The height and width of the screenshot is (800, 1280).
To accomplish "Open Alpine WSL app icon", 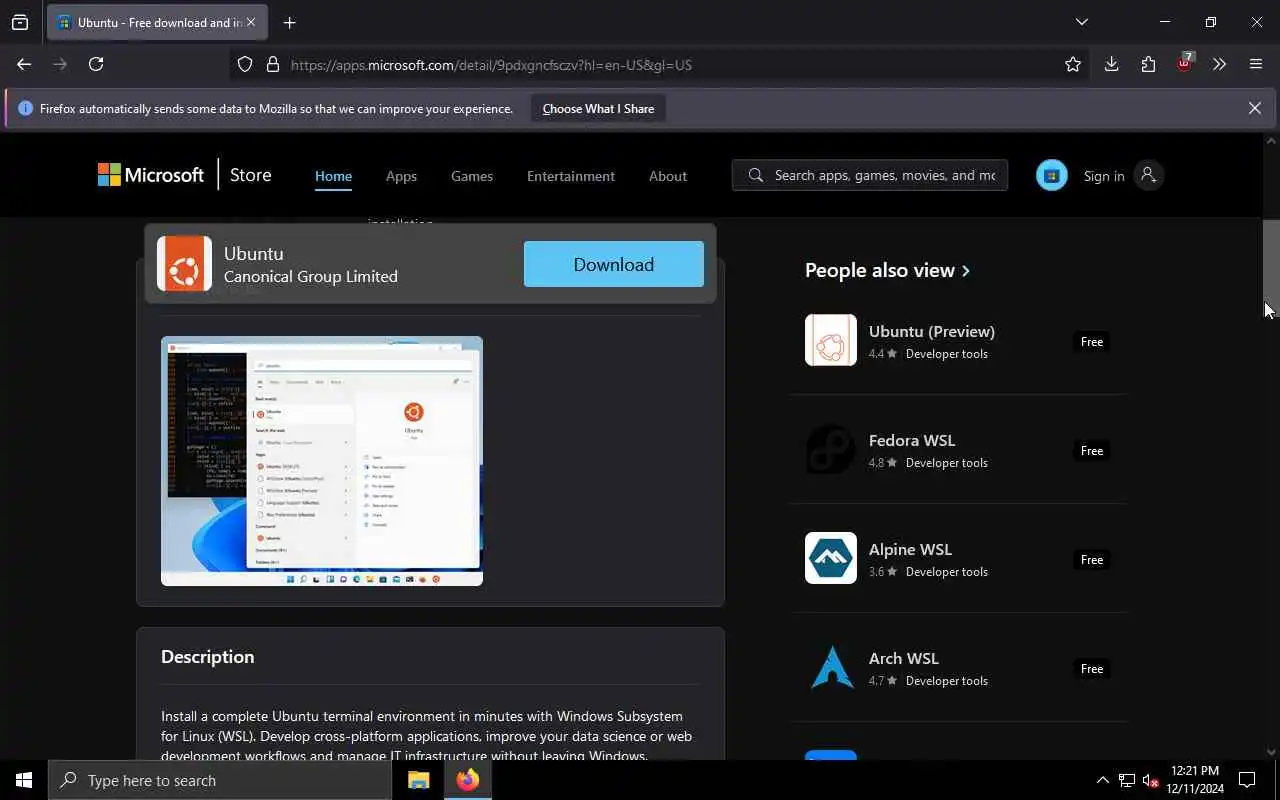I will pos(831,558).
